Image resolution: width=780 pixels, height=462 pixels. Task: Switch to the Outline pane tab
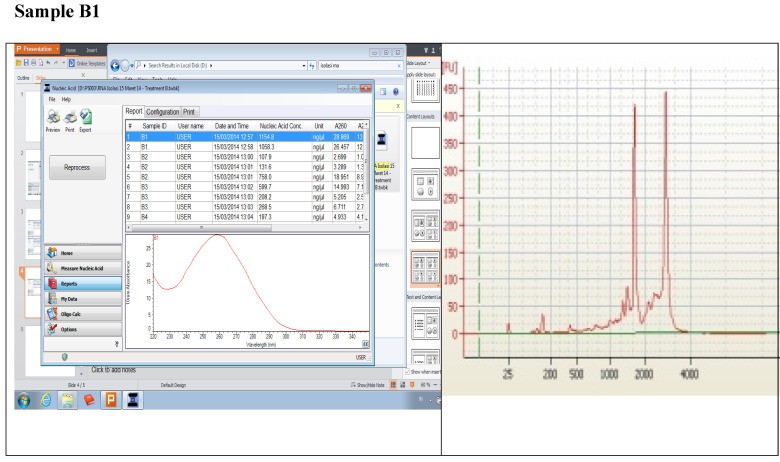(x=23, y=78)
